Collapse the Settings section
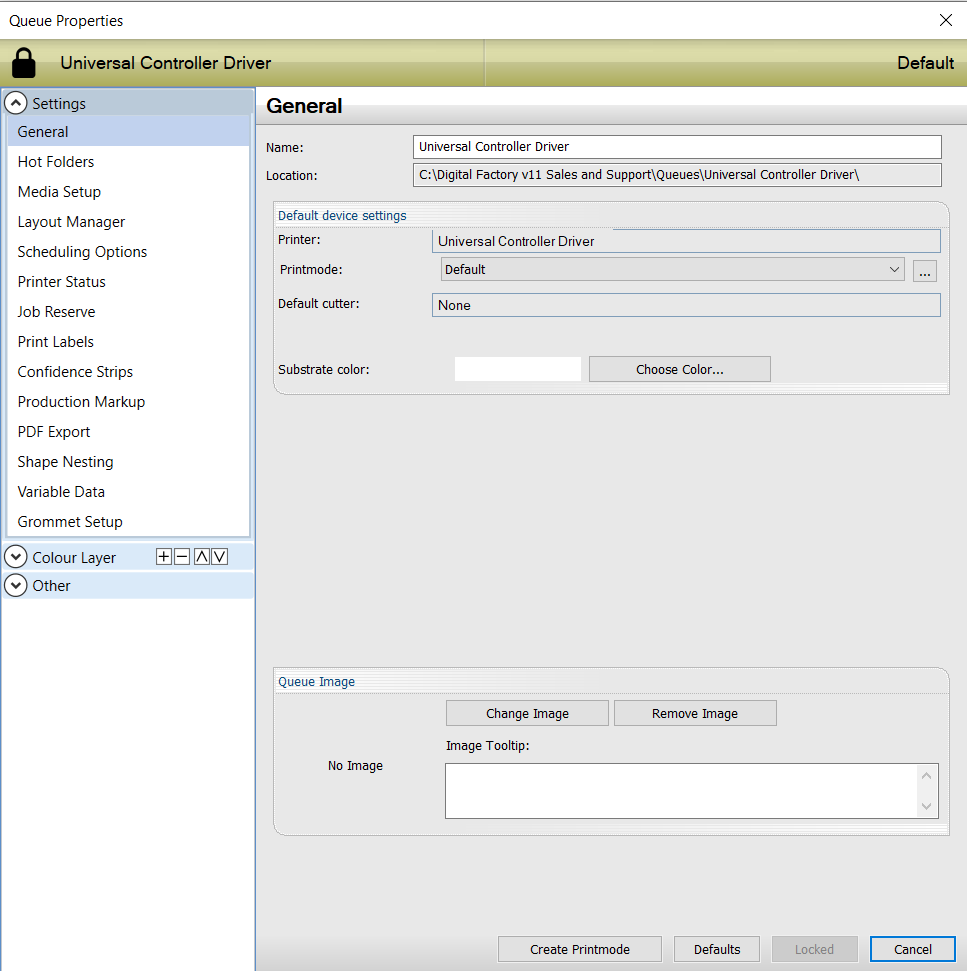Screen dimensions: 967x971 click(16, 103)
